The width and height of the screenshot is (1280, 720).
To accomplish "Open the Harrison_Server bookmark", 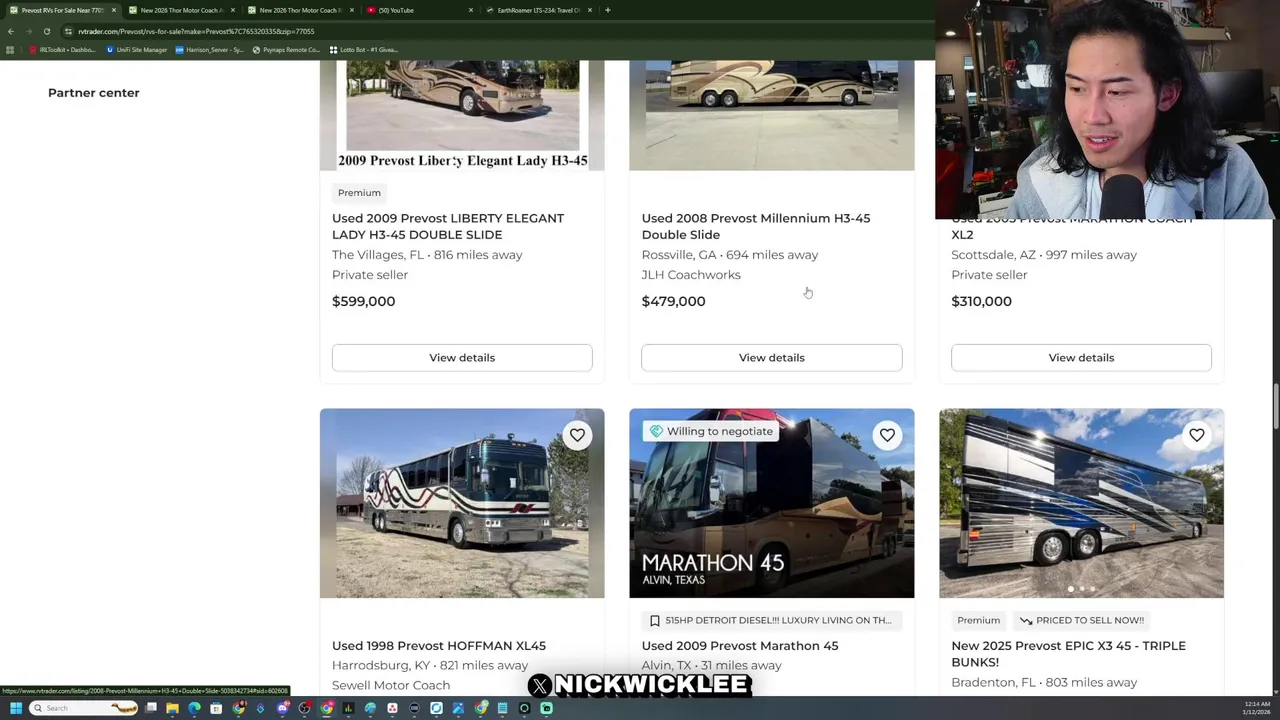I will pos(209,49).
